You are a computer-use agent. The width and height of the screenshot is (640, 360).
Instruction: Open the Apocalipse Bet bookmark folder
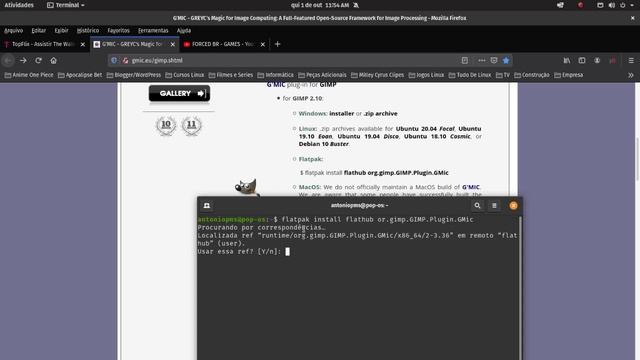pos(80,75)
